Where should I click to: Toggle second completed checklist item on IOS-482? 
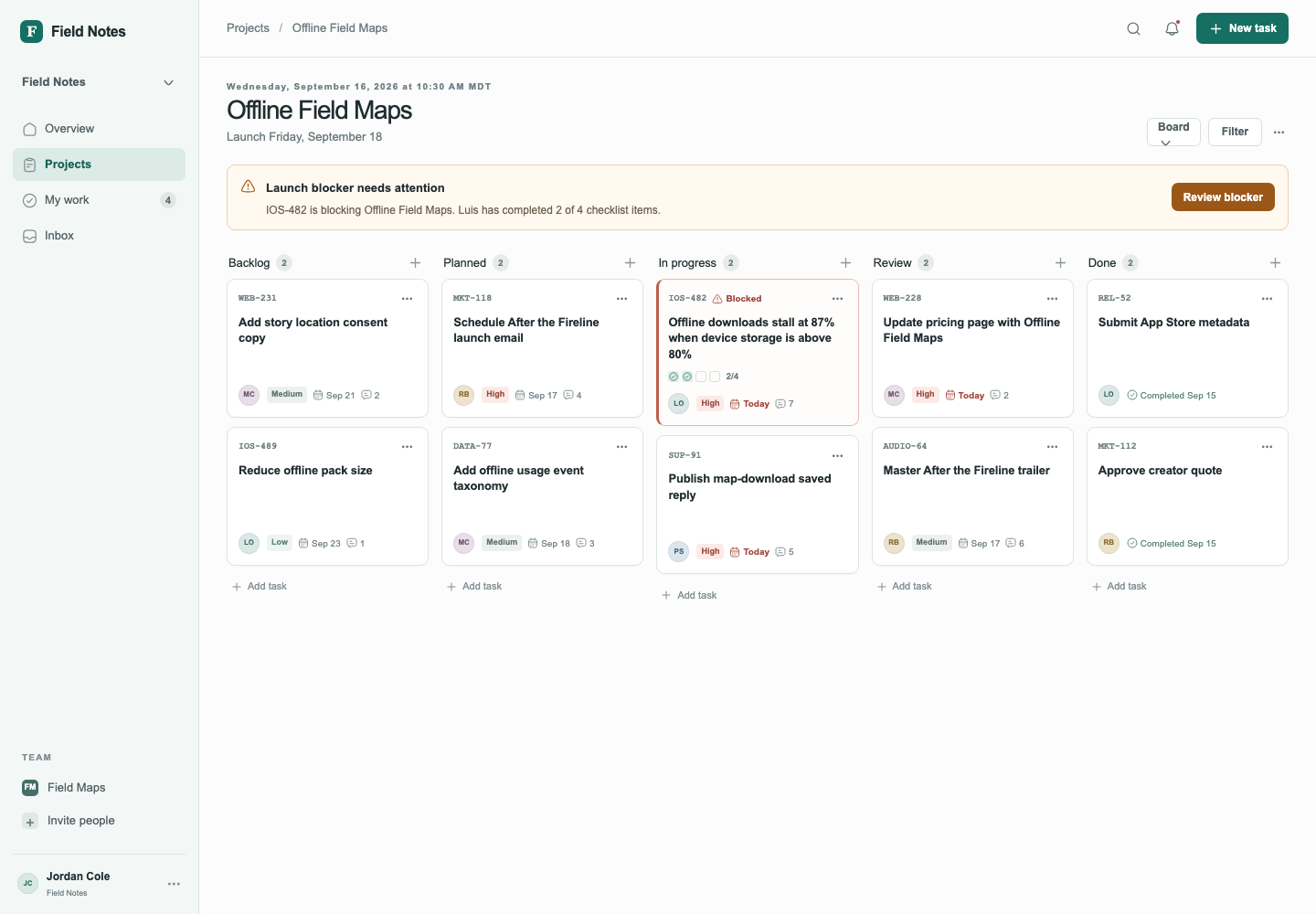click(687, 377)
